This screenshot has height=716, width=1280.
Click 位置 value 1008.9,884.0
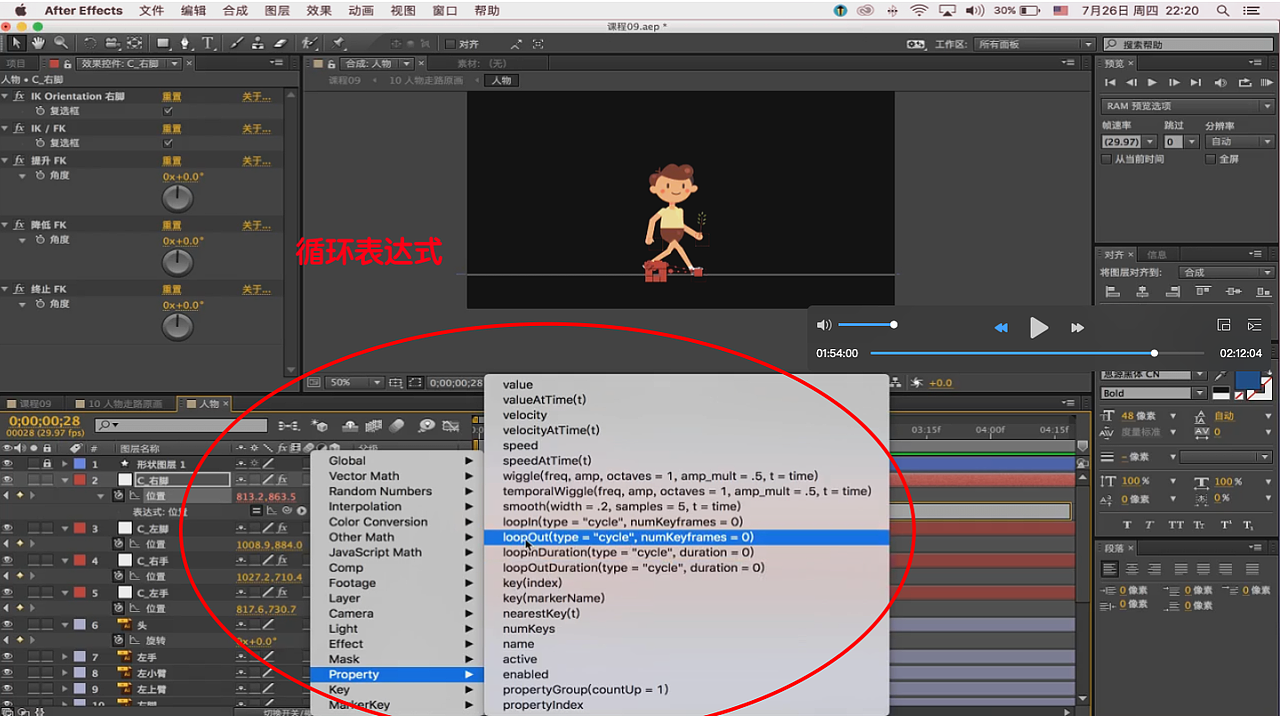(x=268, y=545)
